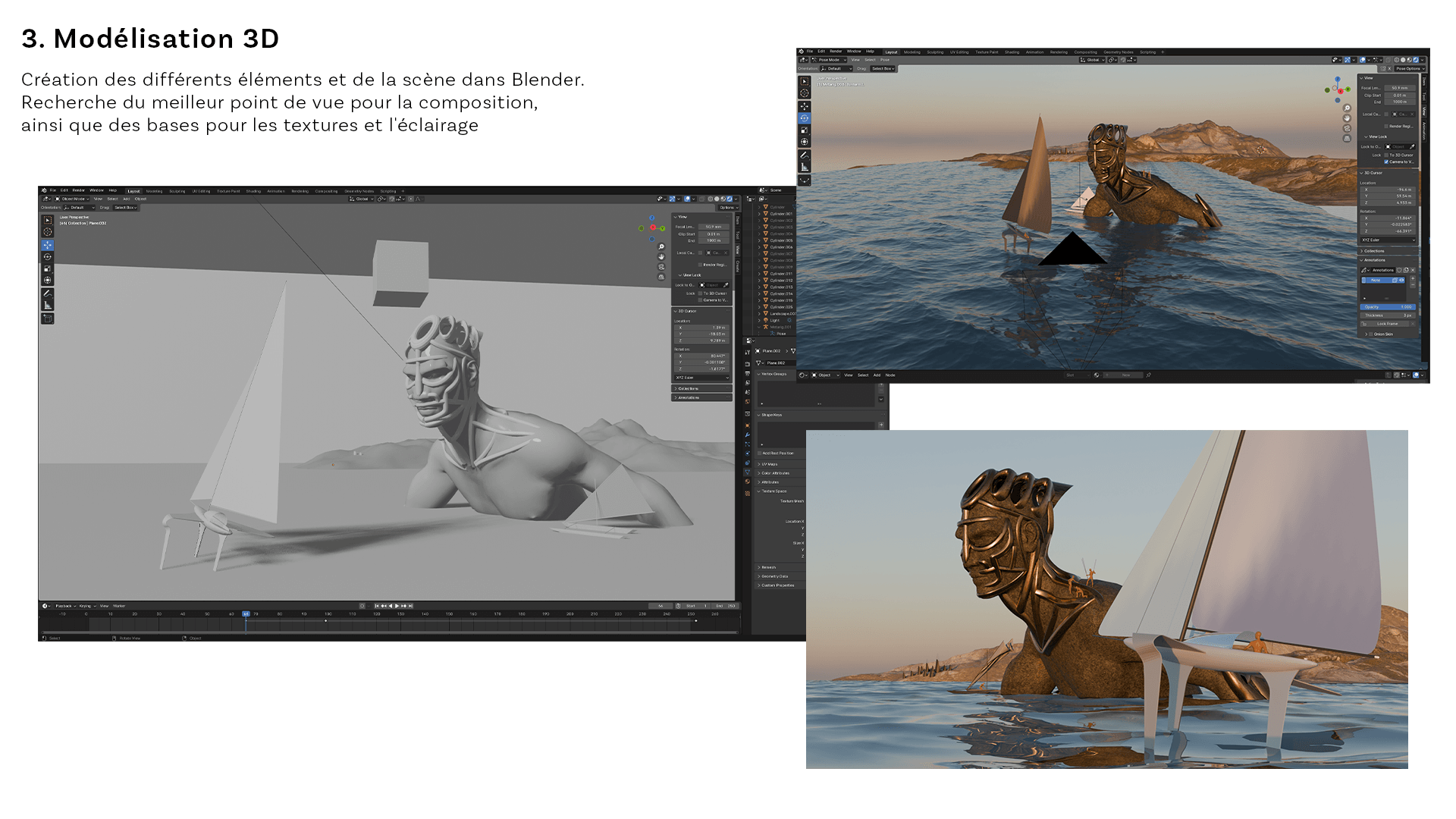This screenshot has width=1456, height=819.
Task: Open the XYZ Euler dropdown in Object Mode window
Action: tap(701, 378)
